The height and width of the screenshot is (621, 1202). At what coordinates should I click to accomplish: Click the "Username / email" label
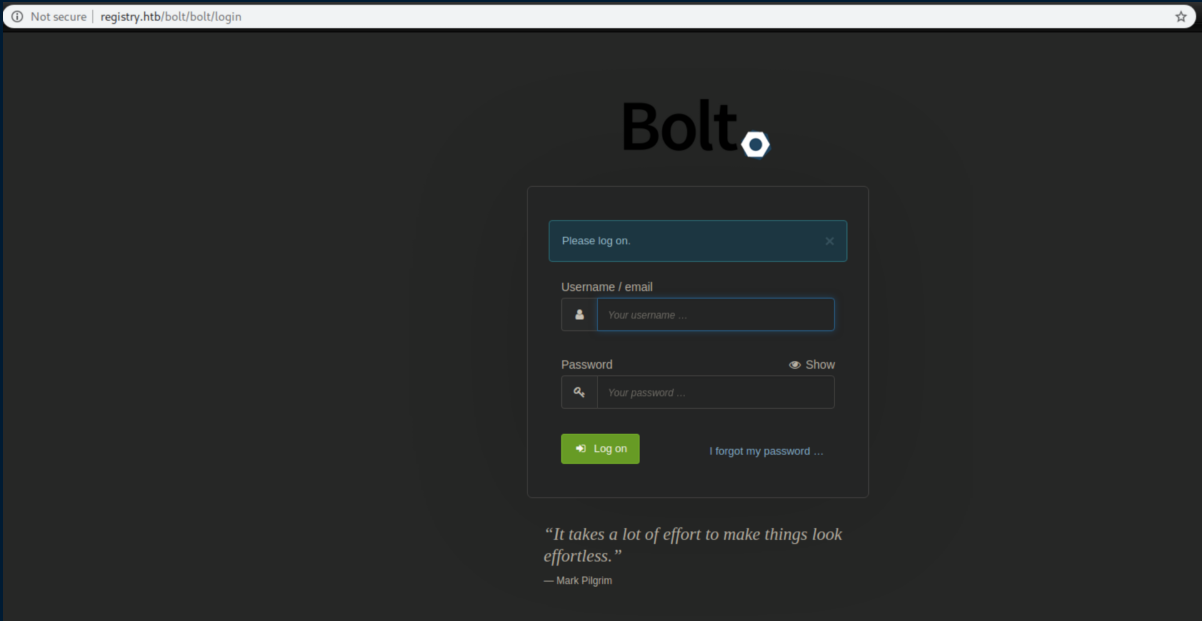[x=607, y=287]
